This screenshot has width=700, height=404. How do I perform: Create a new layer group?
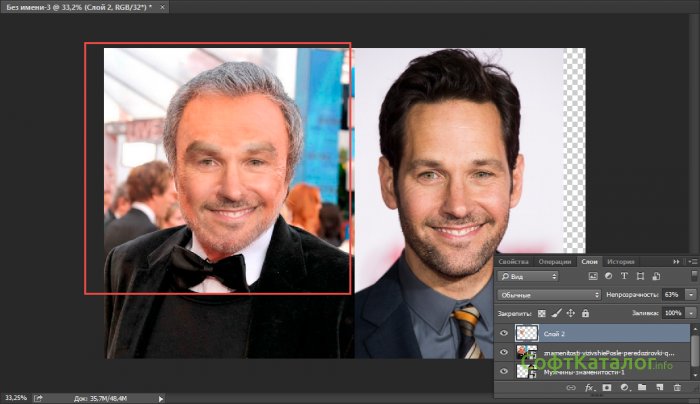641,387
